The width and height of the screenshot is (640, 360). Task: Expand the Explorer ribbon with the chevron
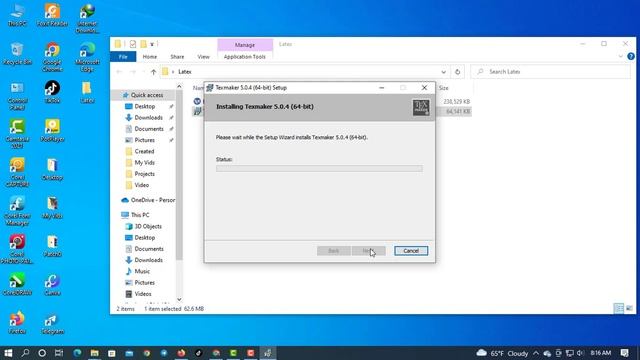click(x=621, y=57)
